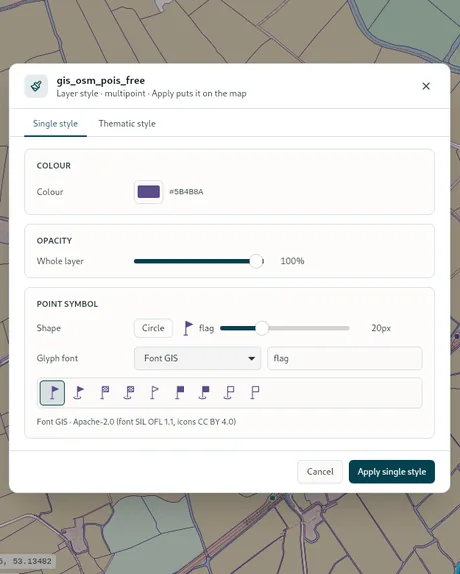Viewport: 460px width, 574px height.
Task: Select the outline square flag without base glyph
Action: tap(255, 393)
